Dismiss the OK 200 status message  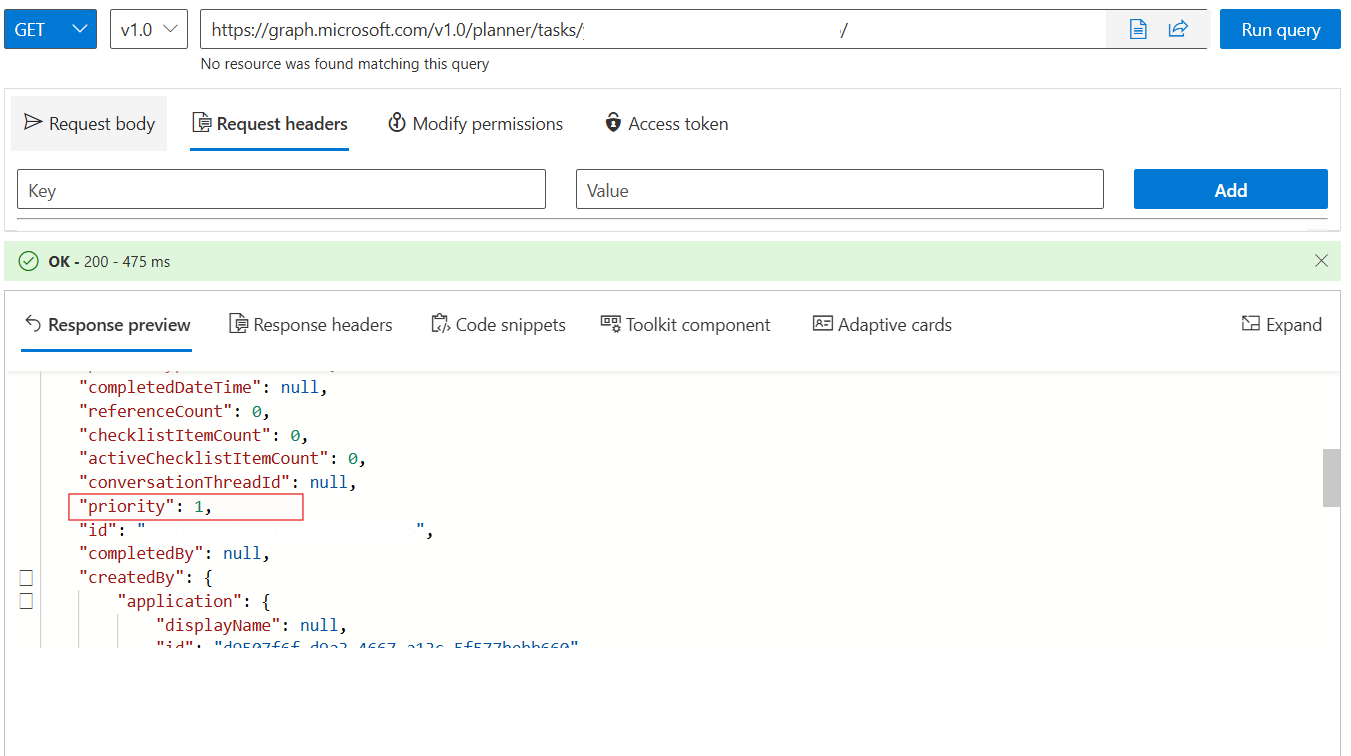[1321, 261]
